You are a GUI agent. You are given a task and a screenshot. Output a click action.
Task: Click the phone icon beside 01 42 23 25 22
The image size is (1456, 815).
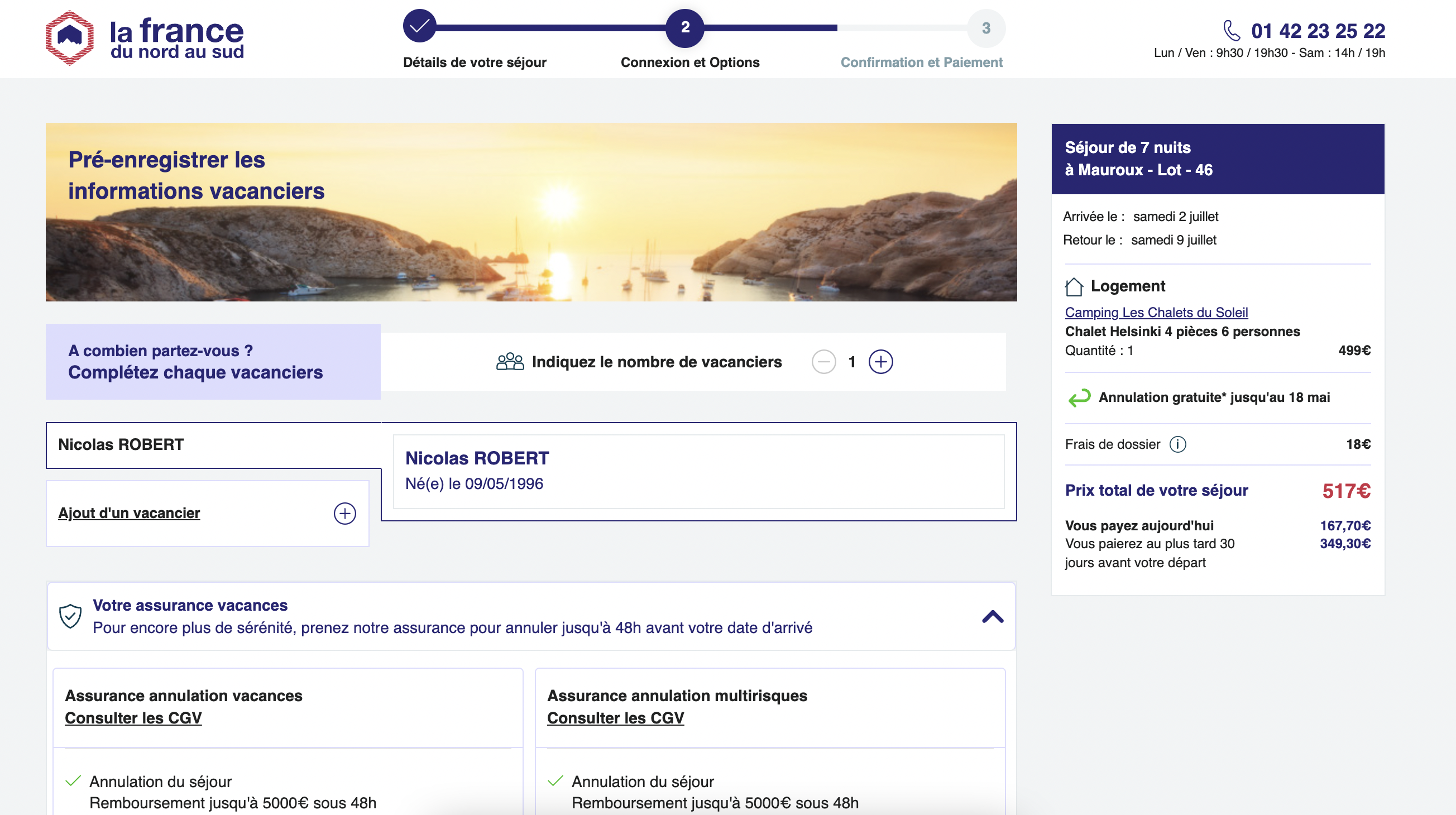click(1232, 31)
